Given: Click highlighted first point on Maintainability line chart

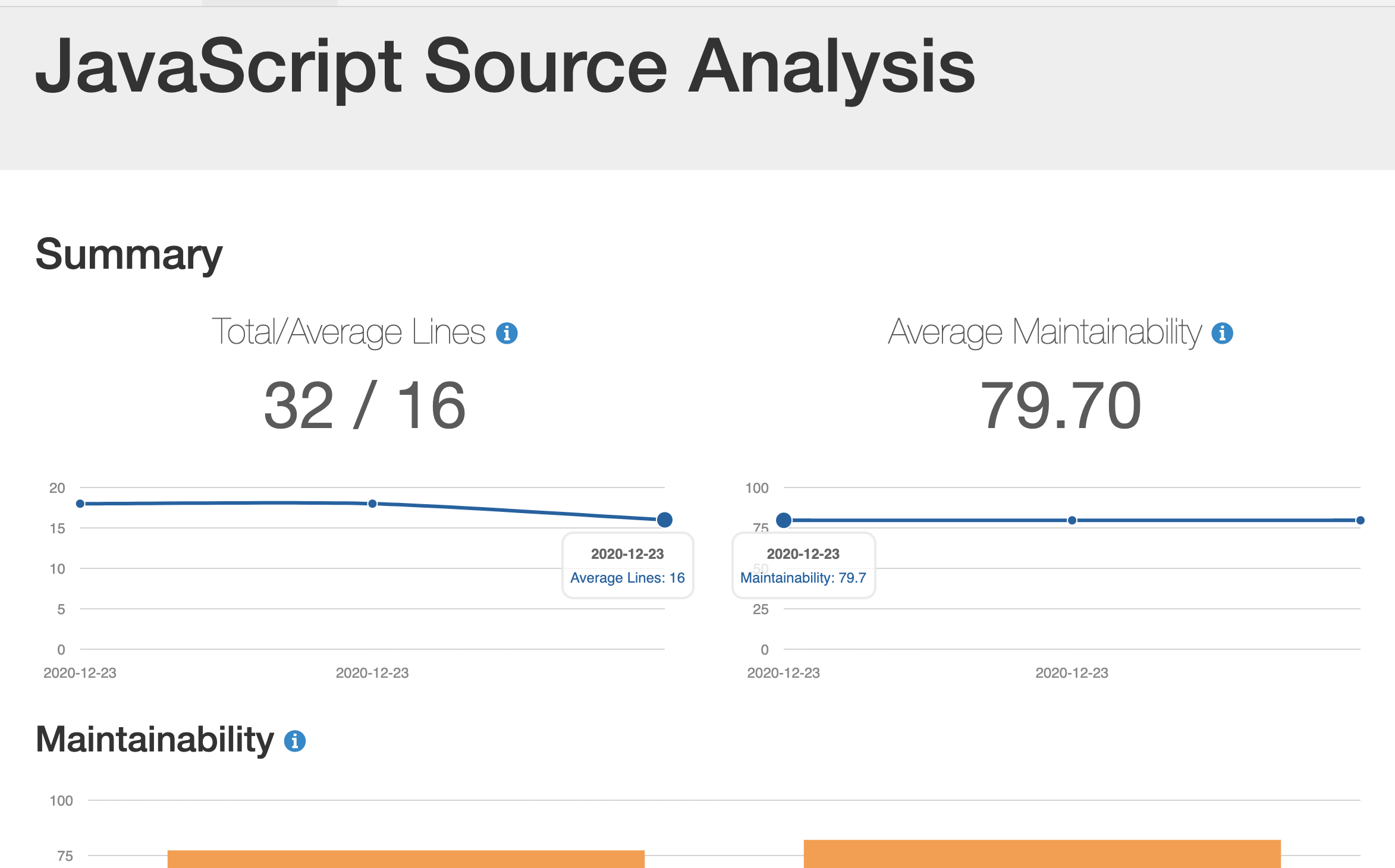Looking at the screenshot, I should (784, 520).
